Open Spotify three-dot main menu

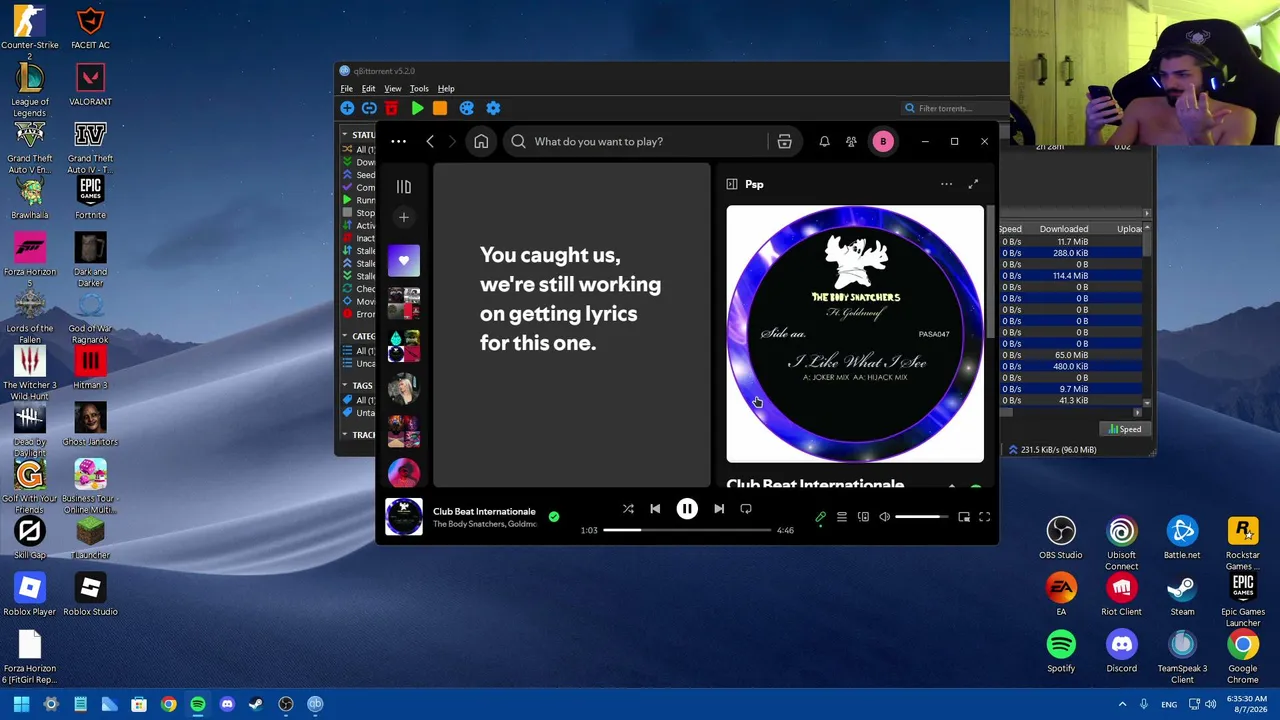point(398,142)
